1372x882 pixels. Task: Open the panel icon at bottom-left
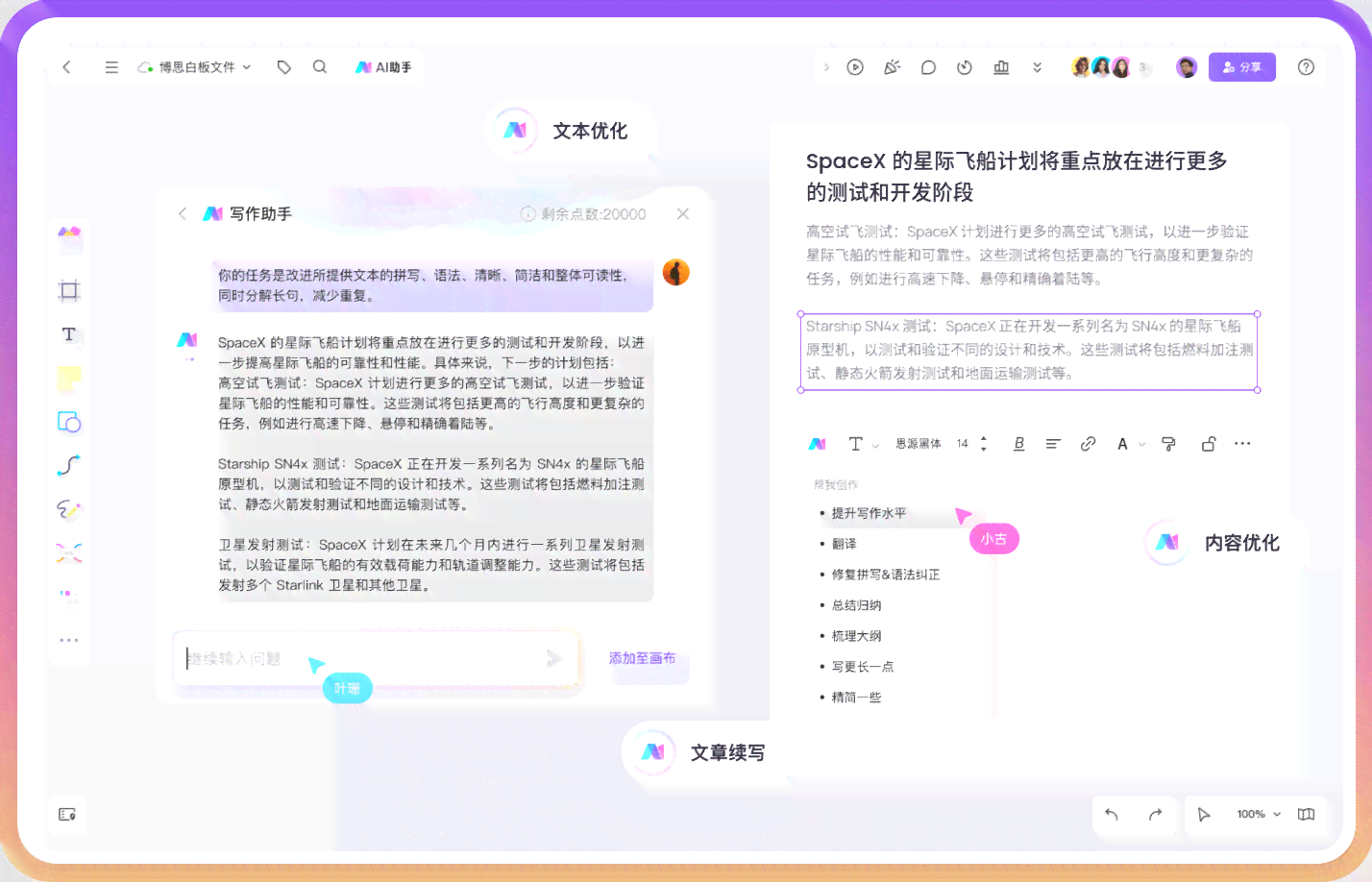[67, 814]
